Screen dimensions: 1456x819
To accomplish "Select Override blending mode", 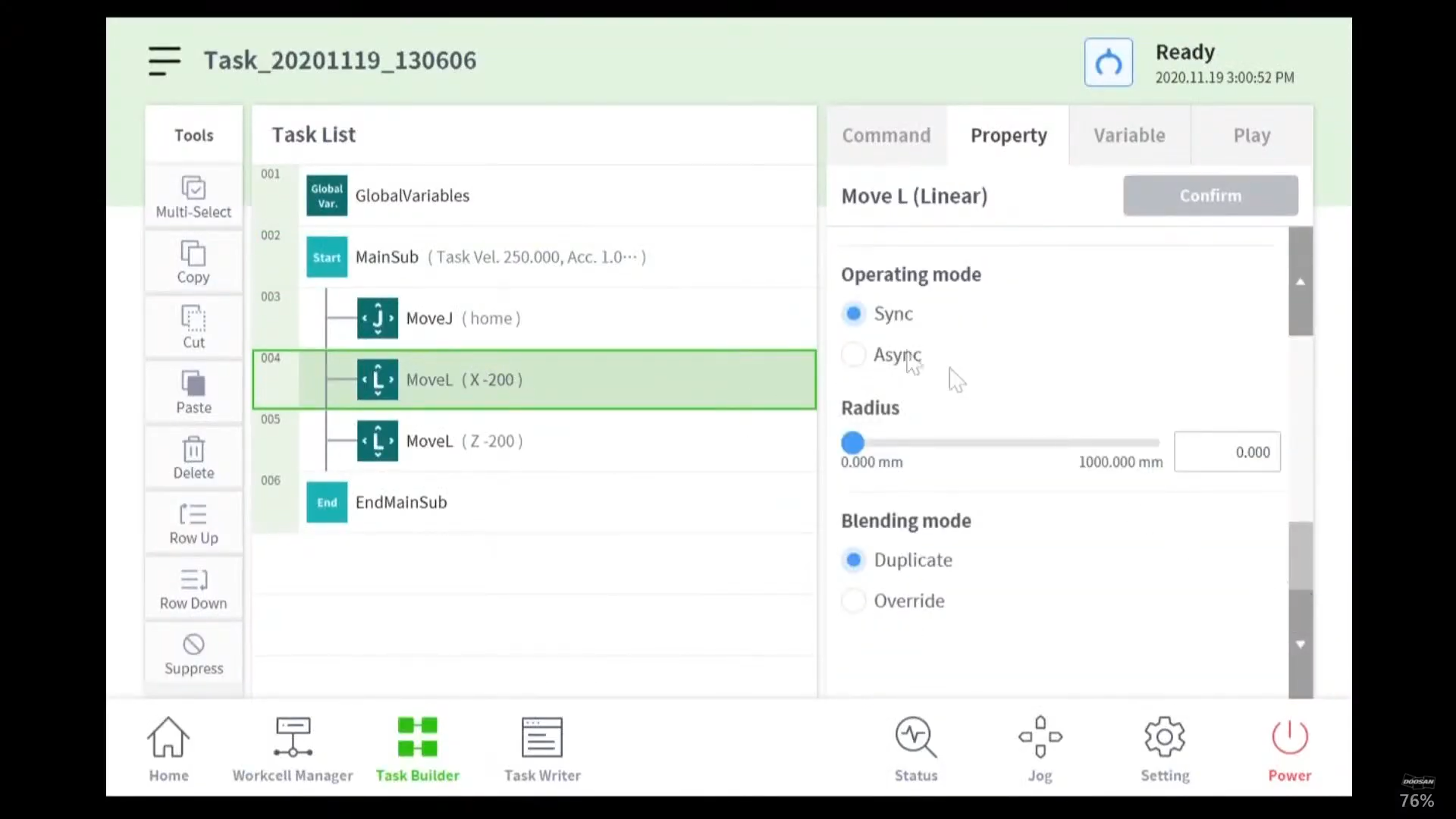I will click(x=854, y=601).
